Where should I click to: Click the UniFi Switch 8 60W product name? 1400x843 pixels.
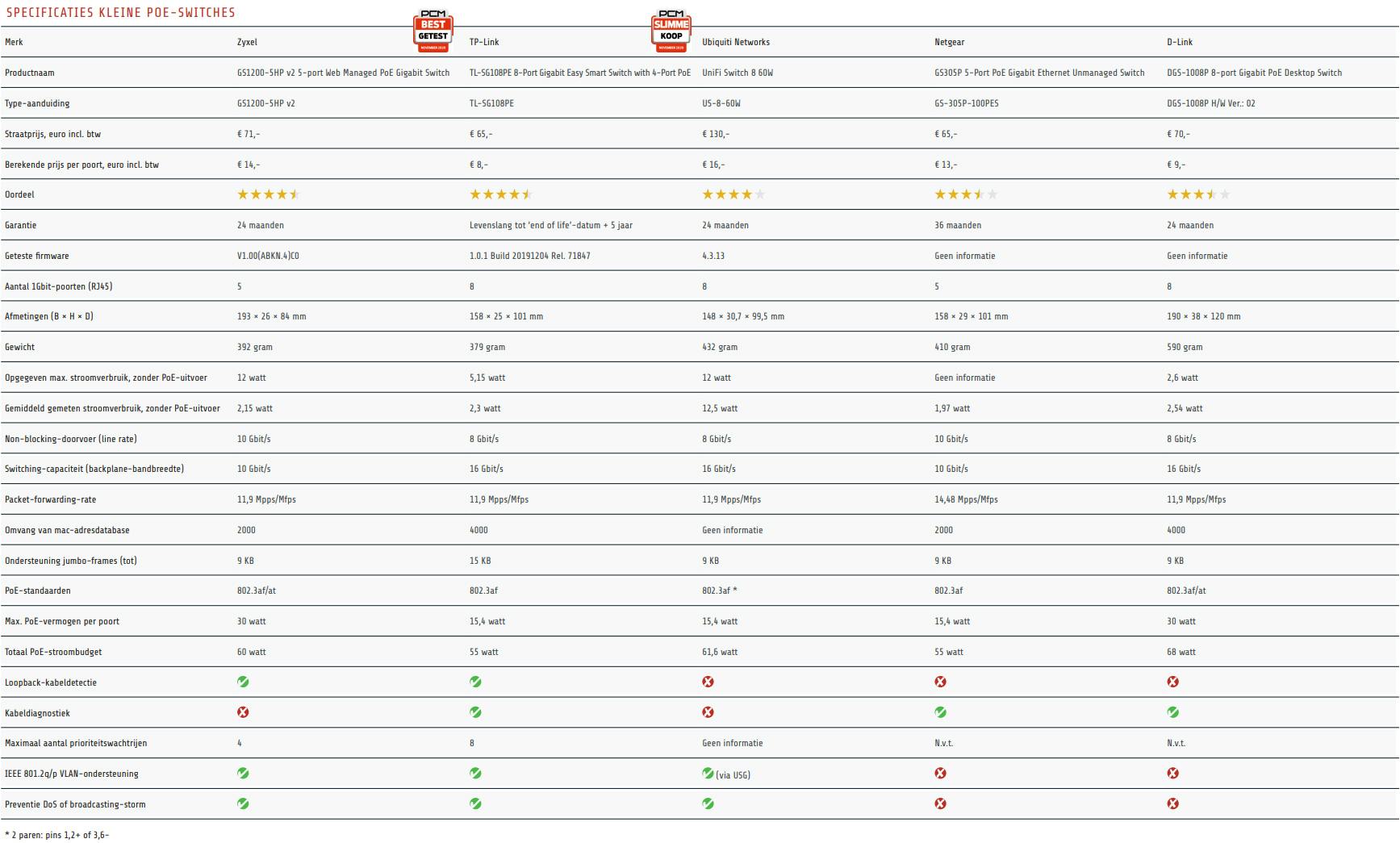(x=737, y=73)
